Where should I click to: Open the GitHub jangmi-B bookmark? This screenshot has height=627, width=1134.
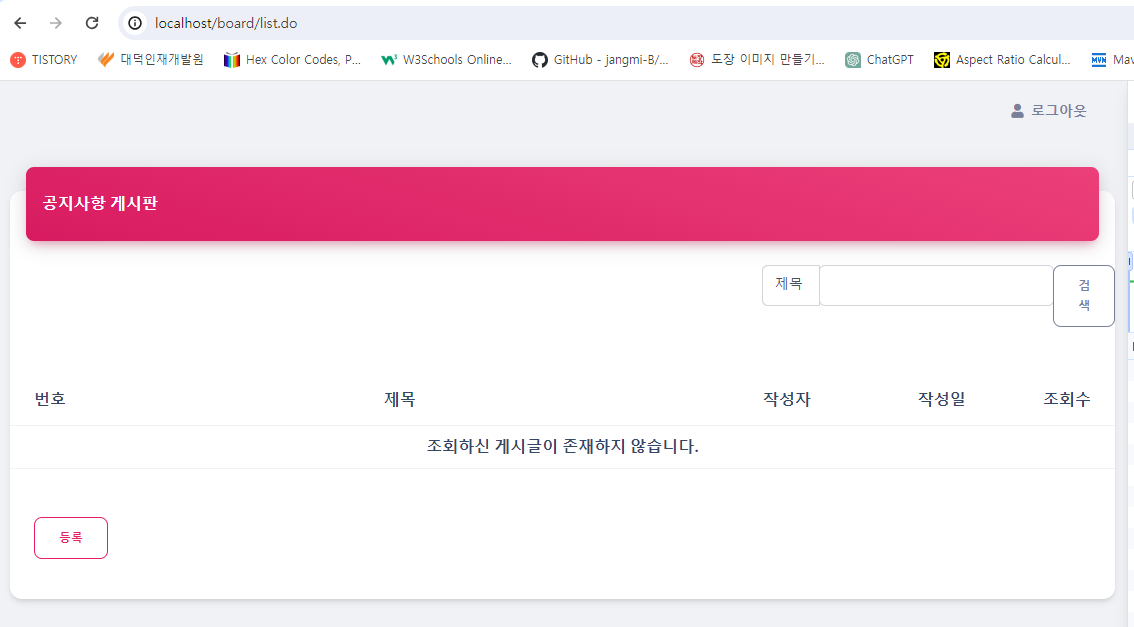(600, 60)
